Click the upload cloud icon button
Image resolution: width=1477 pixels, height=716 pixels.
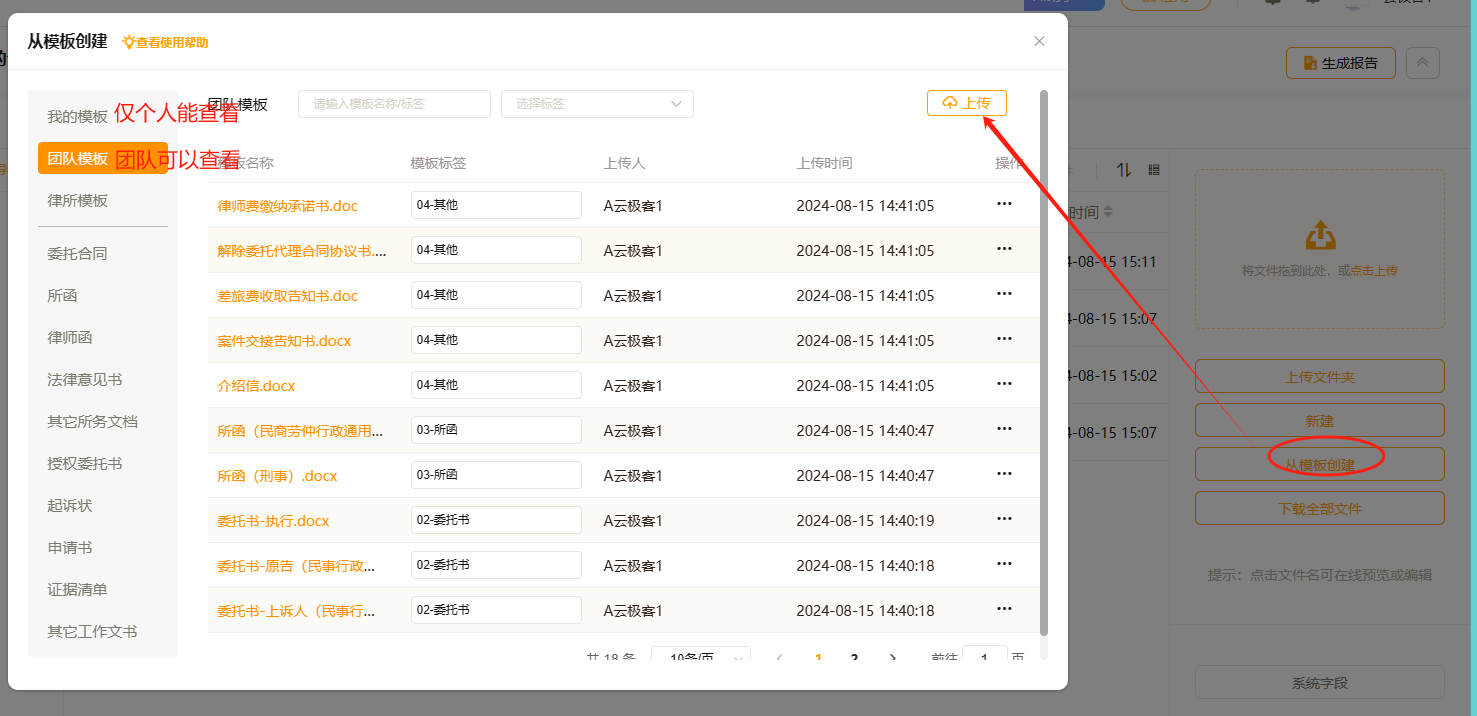pyautogui.click(x=966, y=103)
